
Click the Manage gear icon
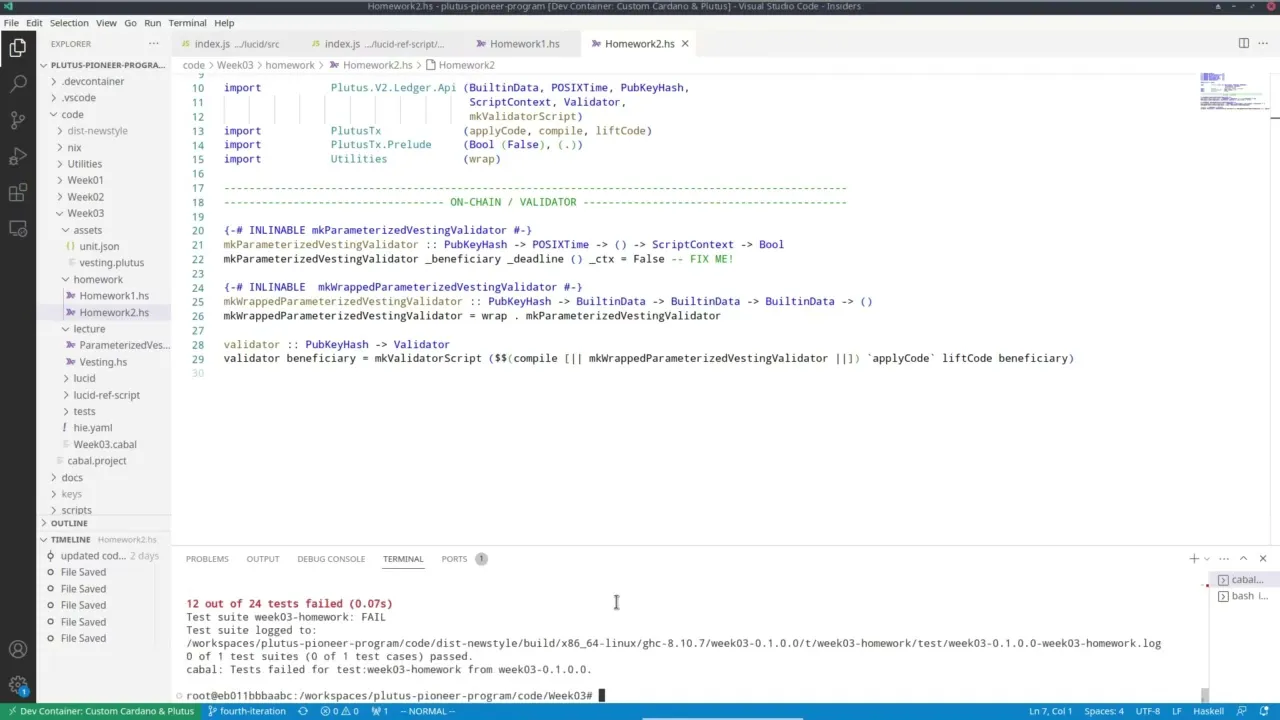coord(18,685)
